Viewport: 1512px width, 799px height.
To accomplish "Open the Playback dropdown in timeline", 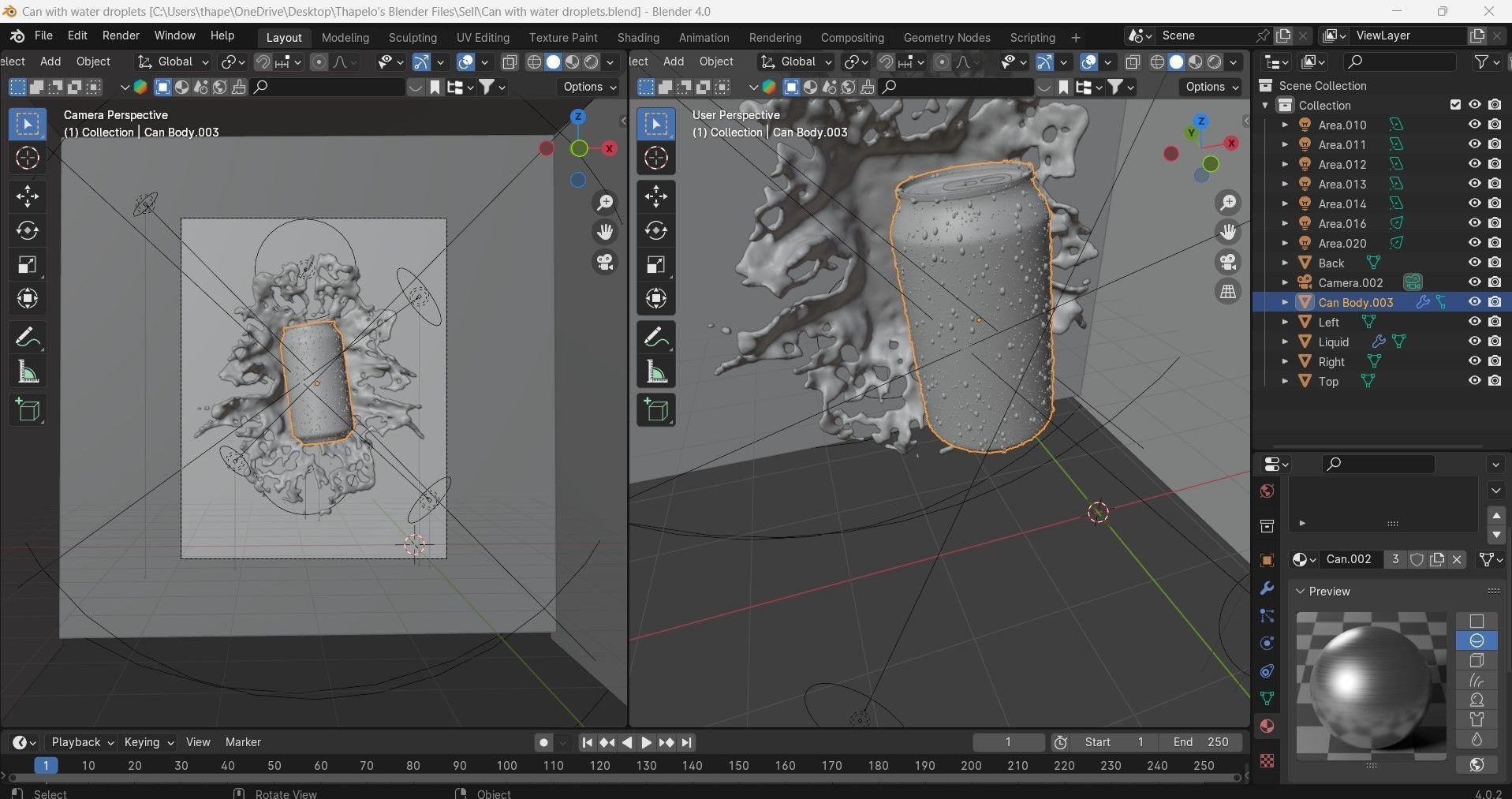I will (82, 742).
